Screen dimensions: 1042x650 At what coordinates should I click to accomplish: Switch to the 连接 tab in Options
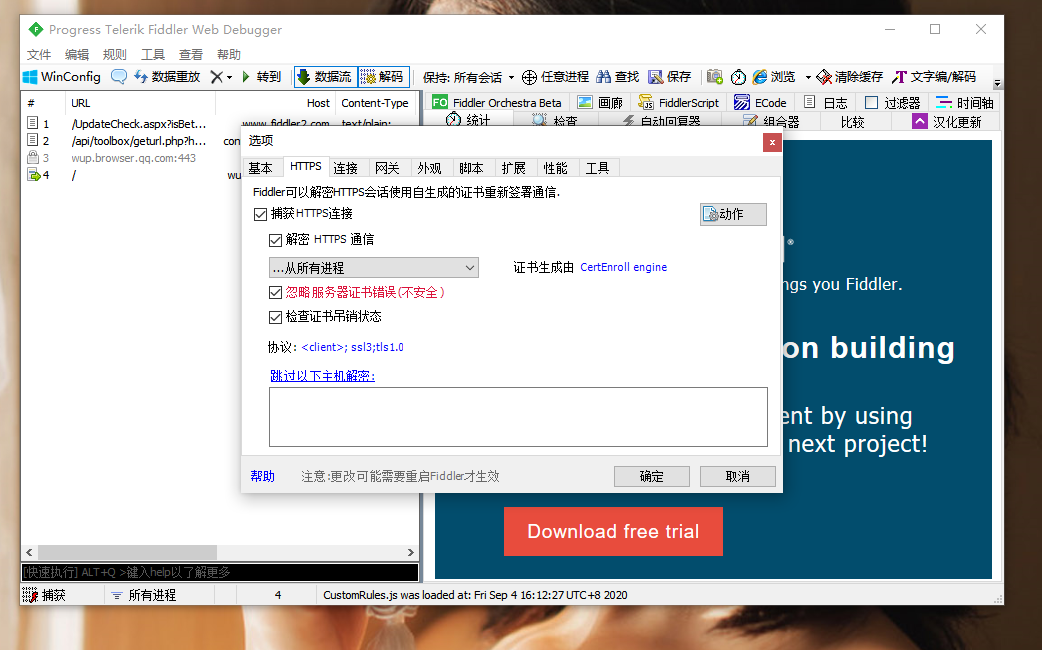click(x=346, y=168)
